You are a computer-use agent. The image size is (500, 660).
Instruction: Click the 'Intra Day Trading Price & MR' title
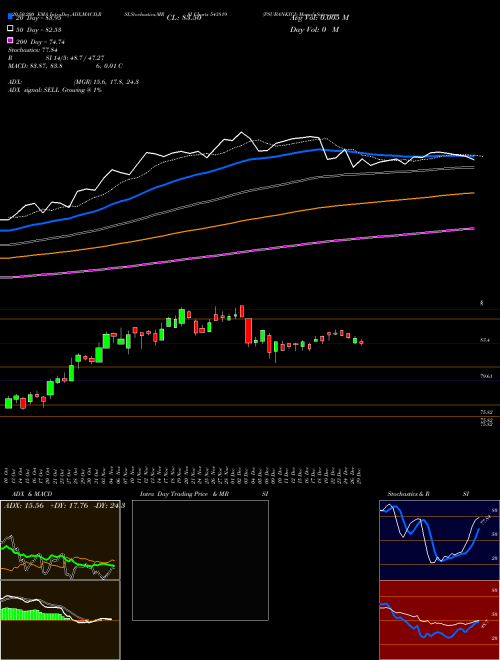point(184,494)
